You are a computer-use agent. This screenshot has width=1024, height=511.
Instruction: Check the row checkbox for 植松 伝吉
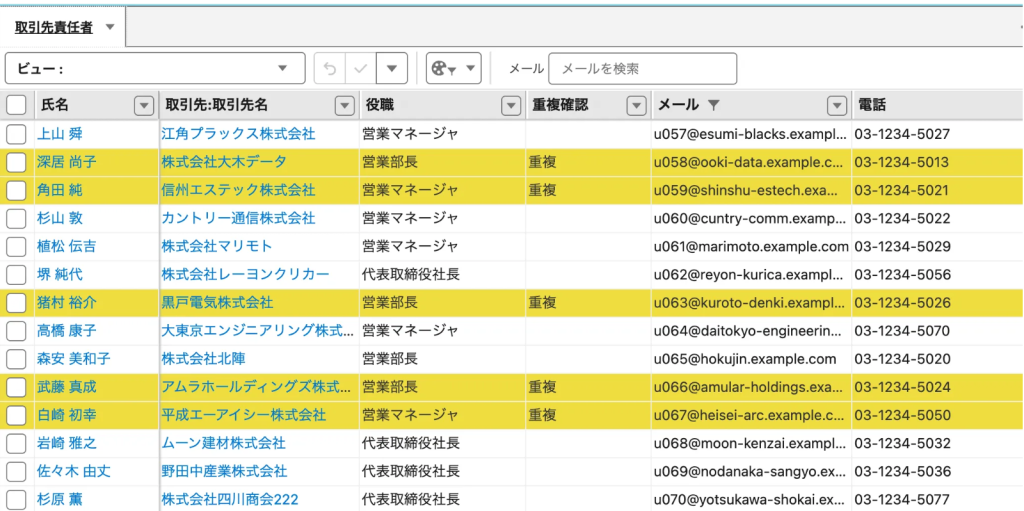point(16,246)
